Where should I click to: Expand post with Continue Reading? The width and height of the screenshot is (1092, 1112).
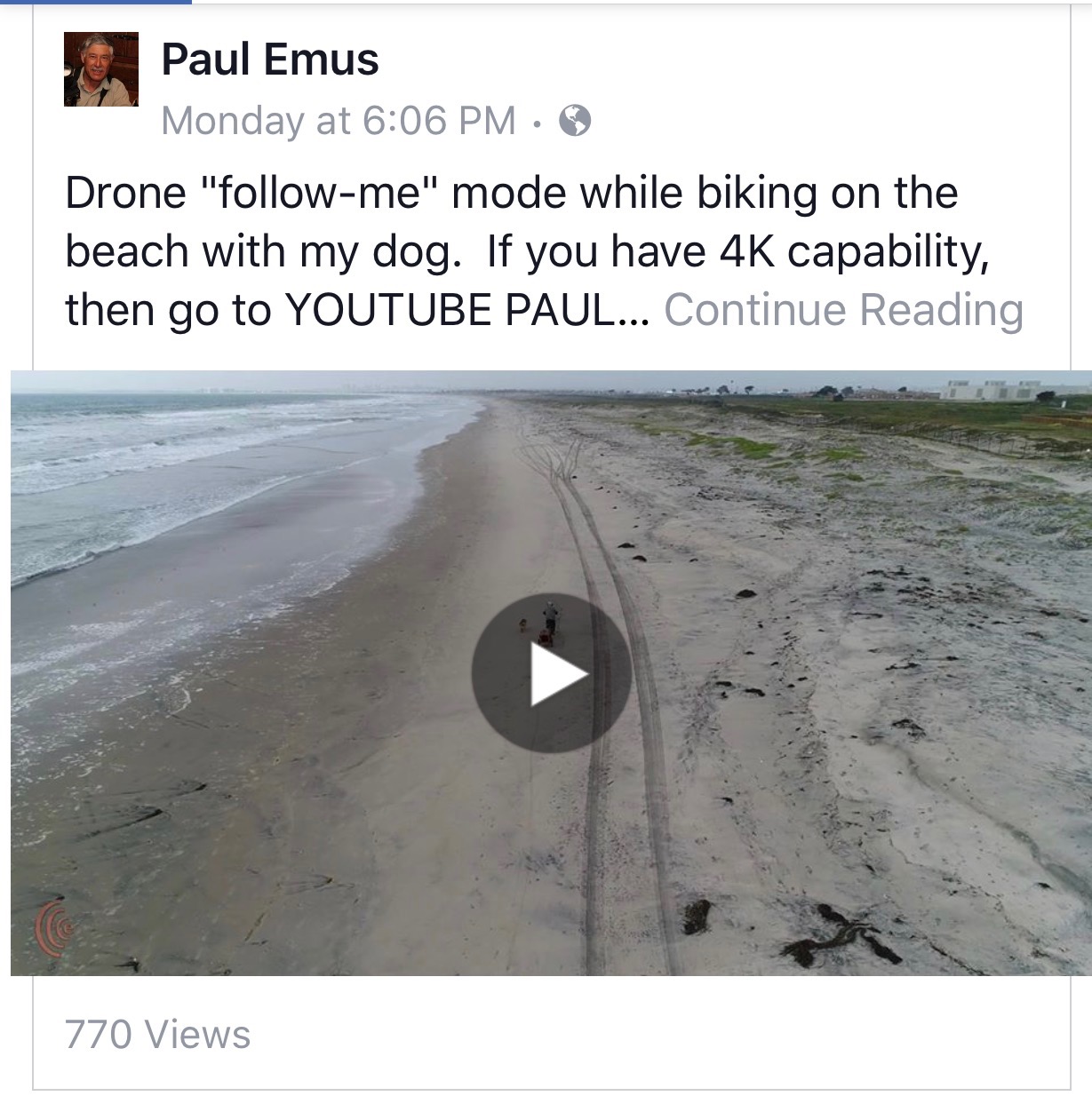click(x=843, y=309)
